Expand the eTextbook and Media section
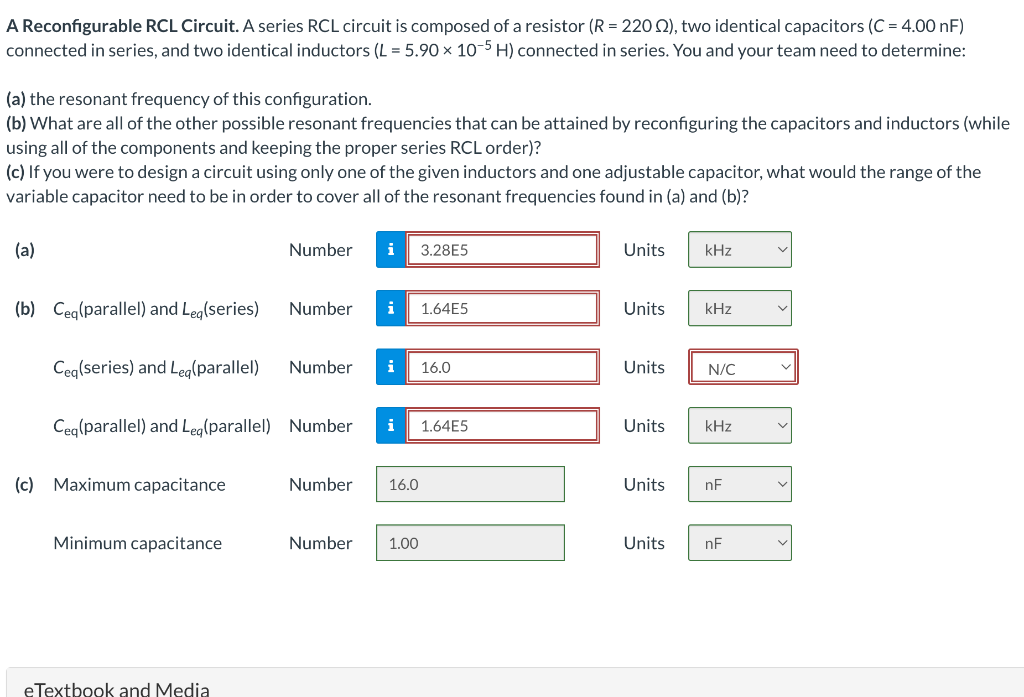 coord(117,688)
